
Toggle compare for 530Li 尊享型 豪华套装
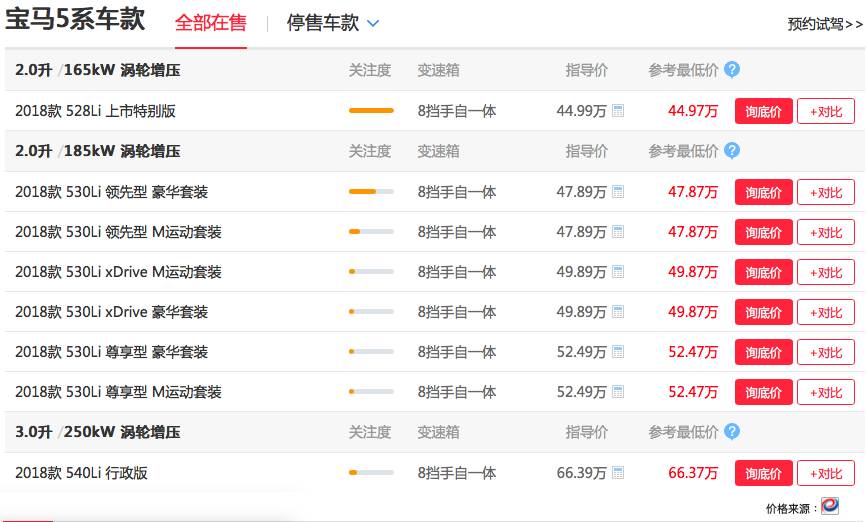click(826, 352)
